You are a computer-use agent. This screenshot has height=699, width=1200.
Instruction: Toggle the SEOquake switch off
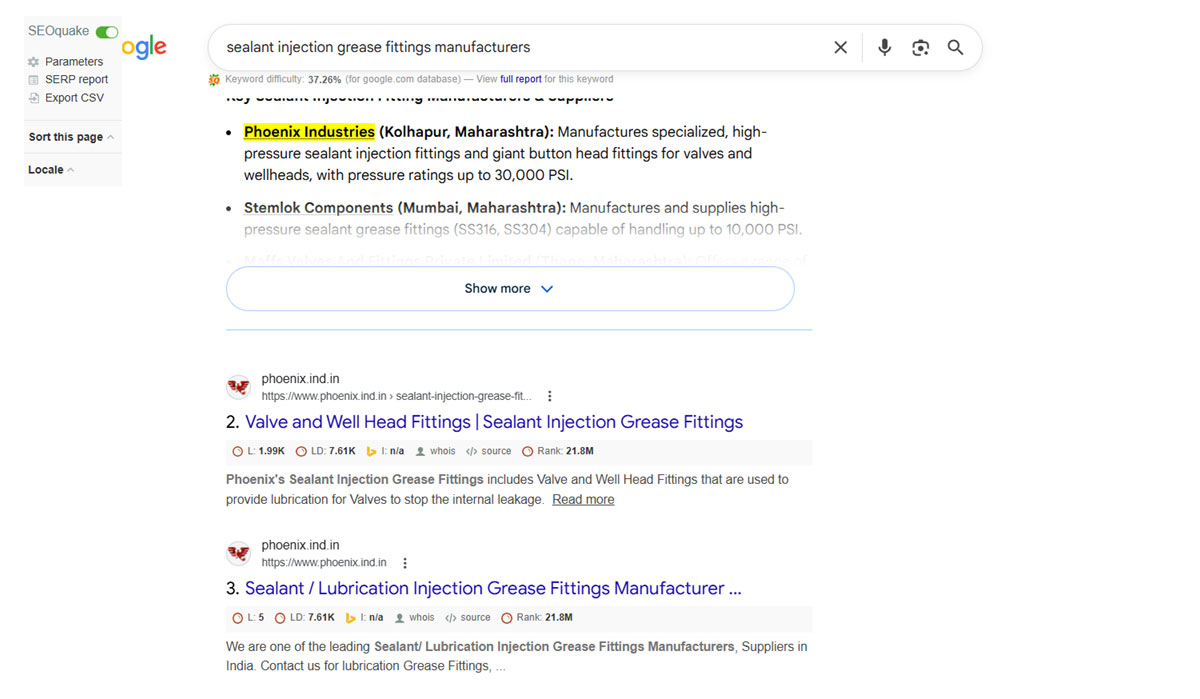(107, 33)
